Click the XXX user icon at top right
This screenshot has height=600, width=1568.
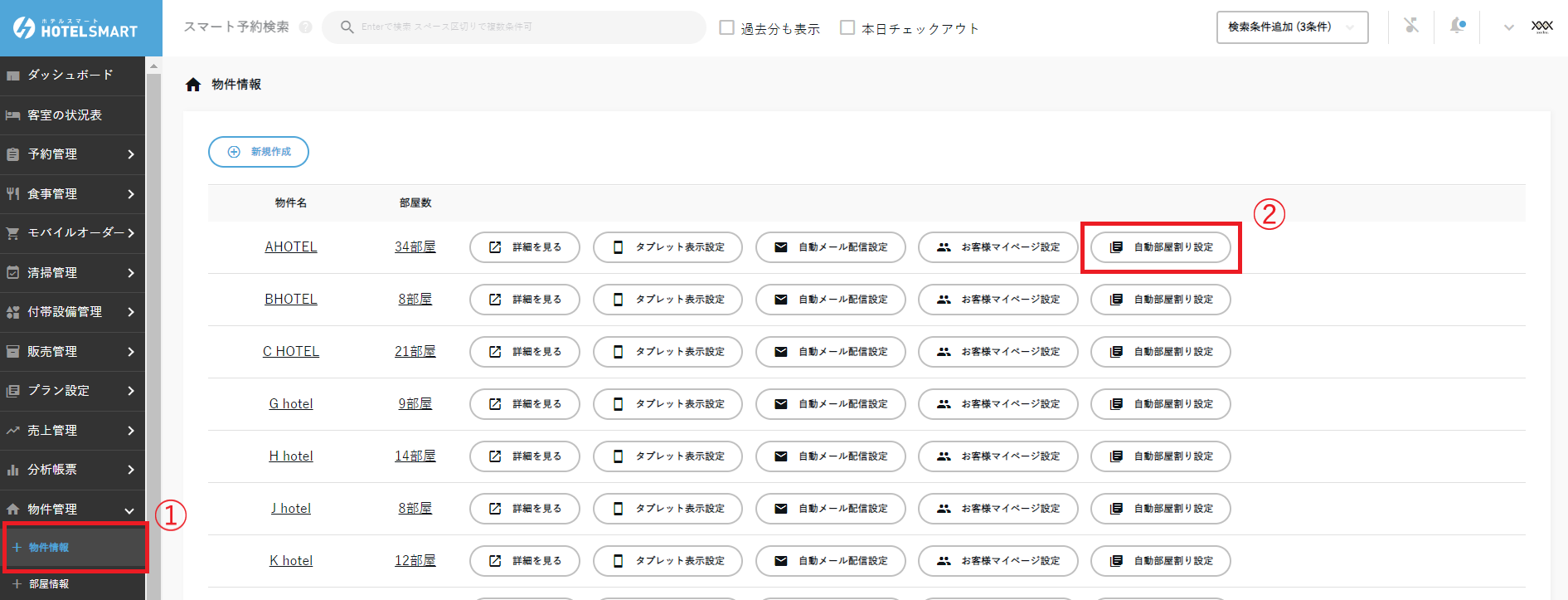[x=1541, y=27]
